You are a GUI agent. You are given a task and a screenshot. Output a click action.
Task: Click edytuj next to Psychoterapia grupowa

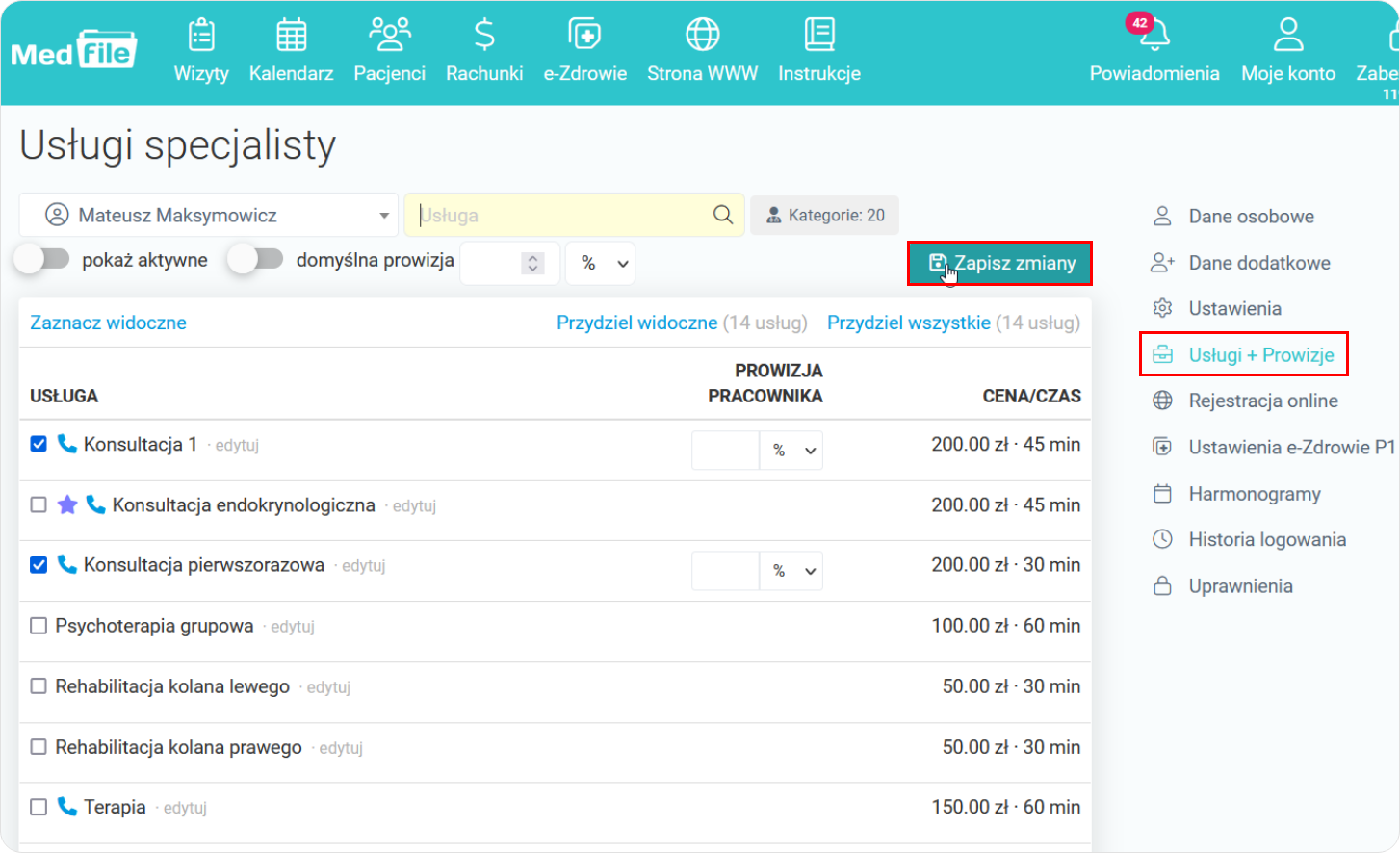point(293,626)
